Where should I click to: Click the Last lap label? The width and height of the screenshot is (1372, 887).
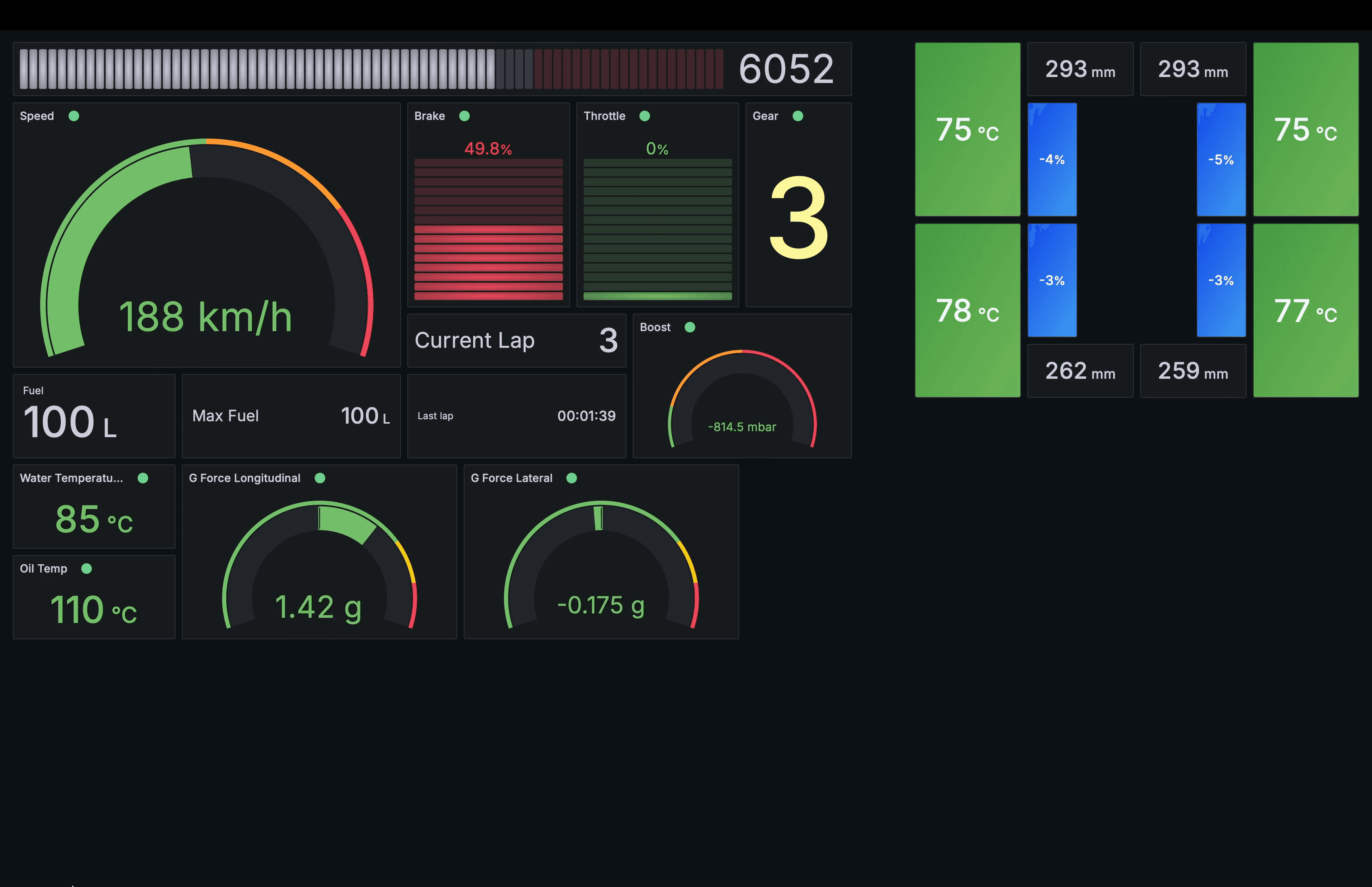[435, 416]
